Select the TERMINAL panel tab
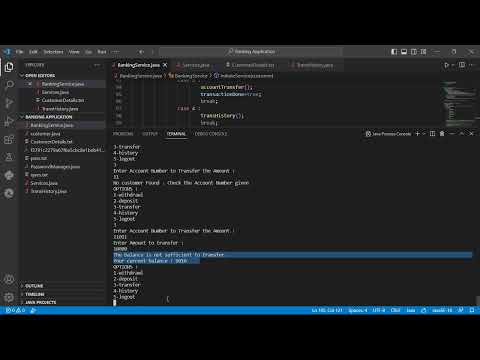 [x=176, y=134]
